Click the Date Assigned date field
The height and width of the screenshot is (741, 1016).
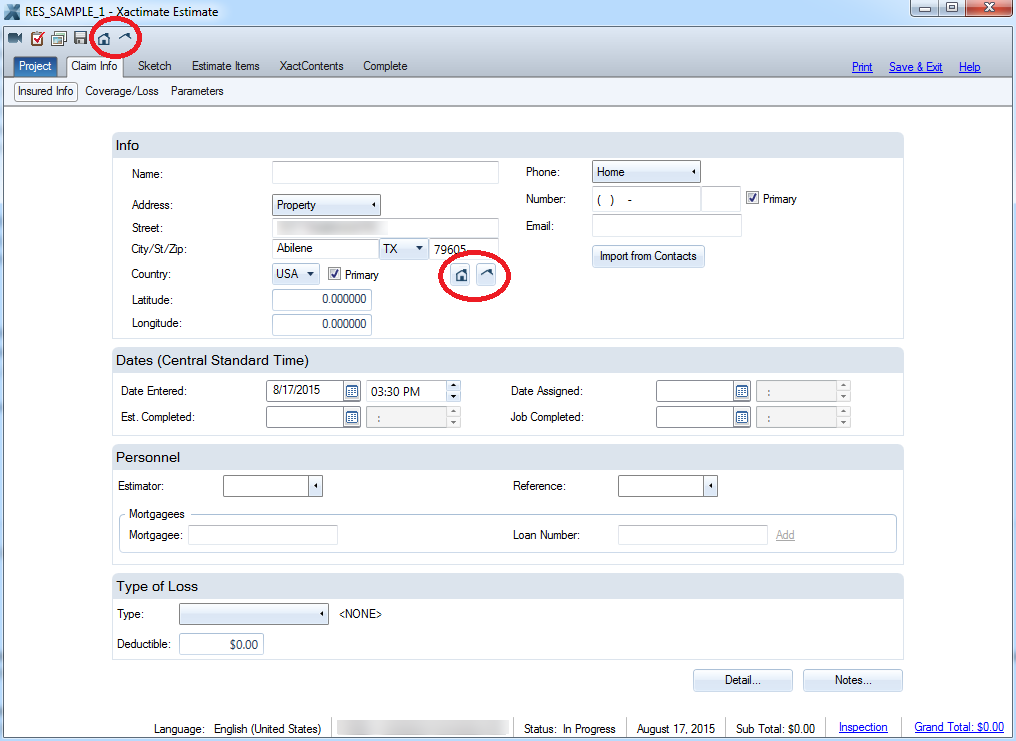[695, 391]
